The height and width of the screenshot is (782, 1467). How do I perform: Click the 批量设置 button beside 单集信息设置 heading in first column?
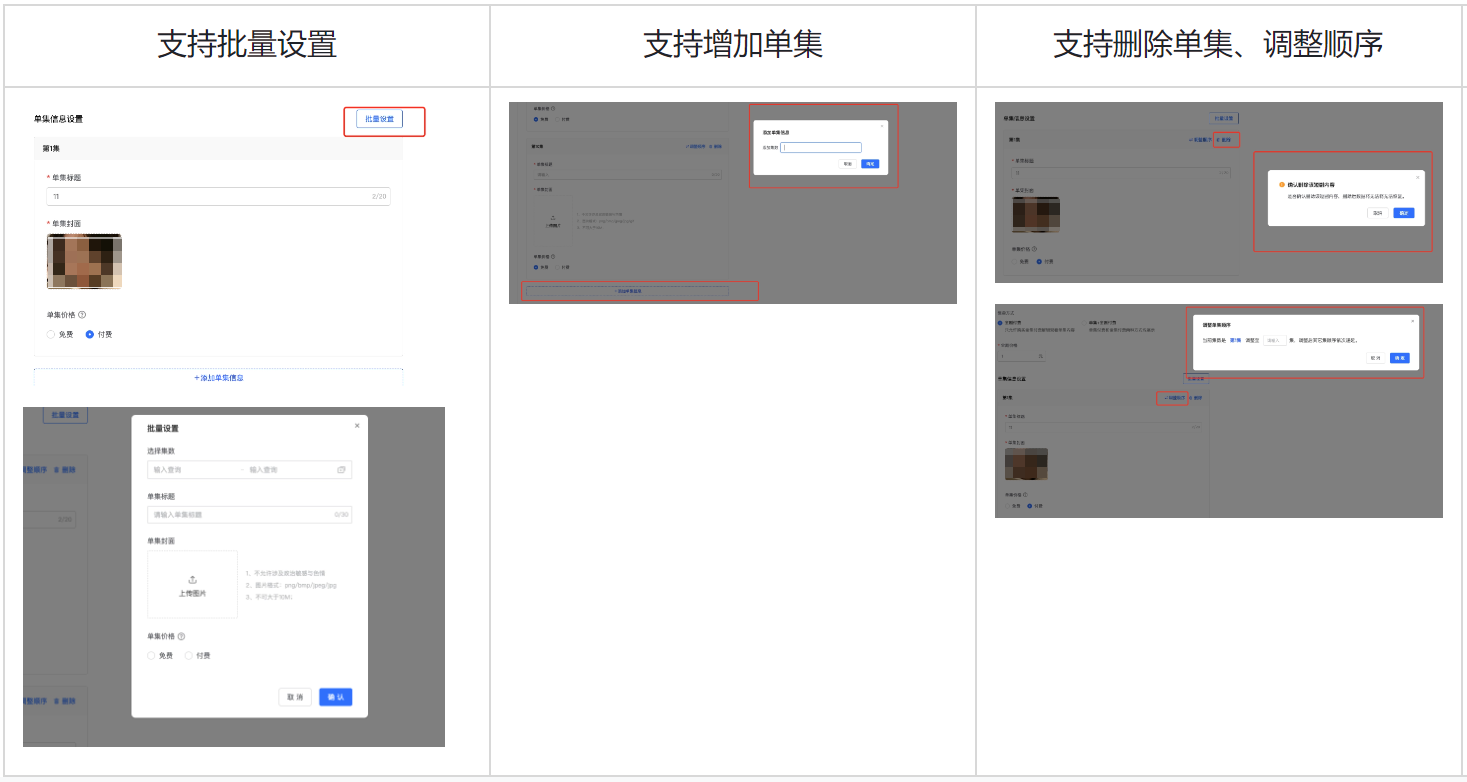click(379, 119)
